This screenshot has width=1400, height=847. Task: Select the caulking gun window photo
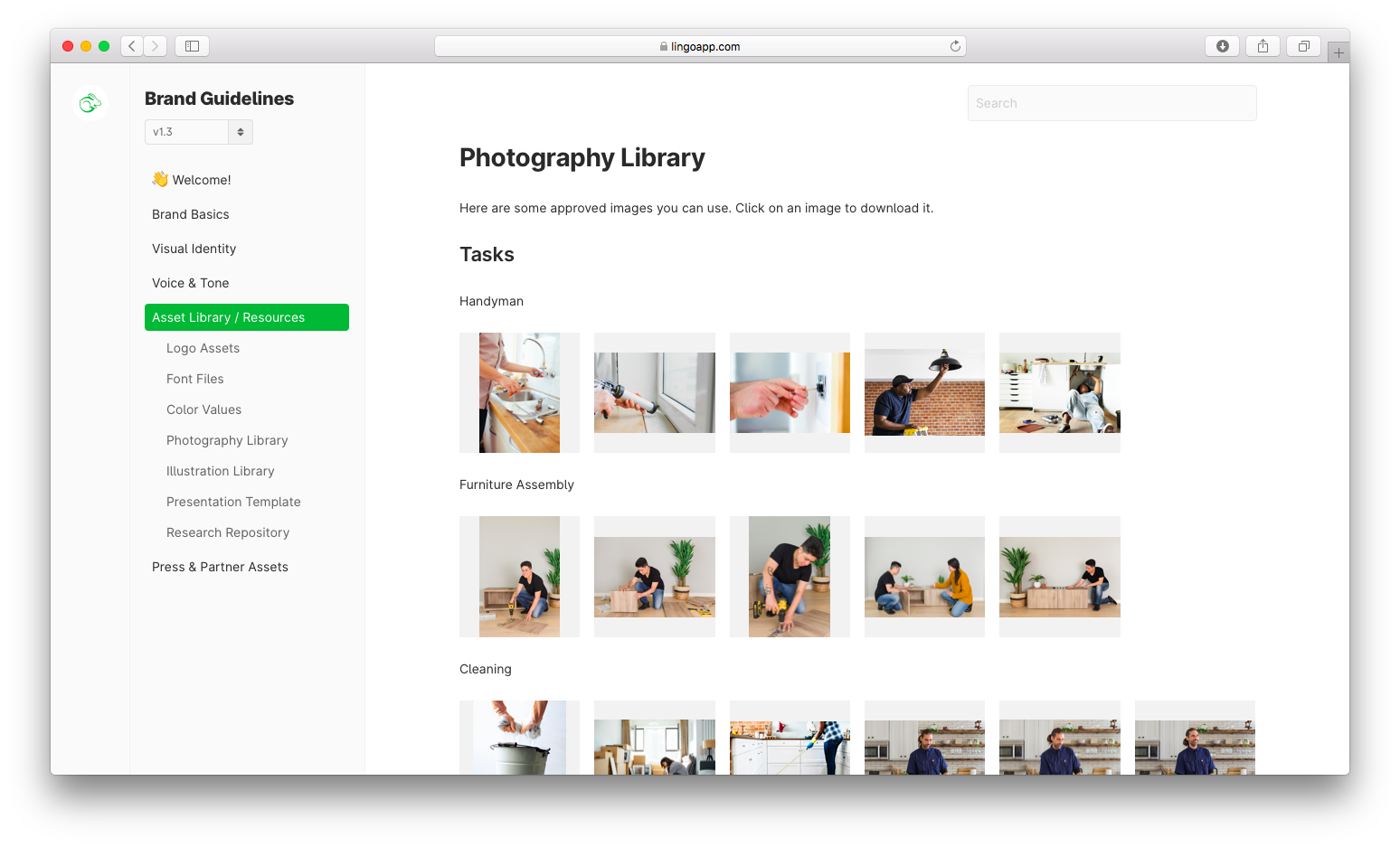point(654,393)
